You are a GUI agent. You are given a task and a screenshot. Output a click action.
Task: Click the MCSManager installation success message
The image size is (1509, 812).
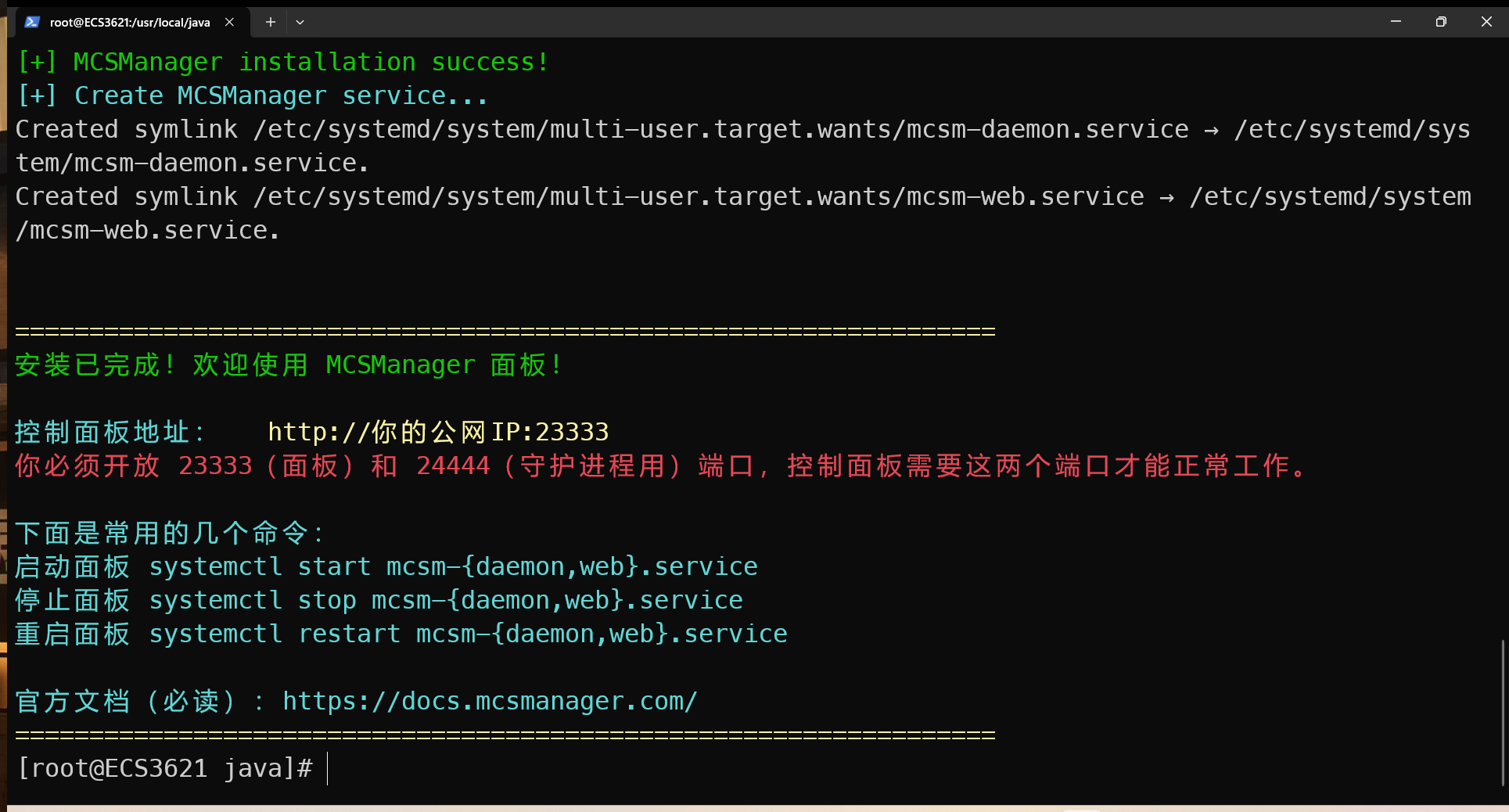tap(283, 62)
